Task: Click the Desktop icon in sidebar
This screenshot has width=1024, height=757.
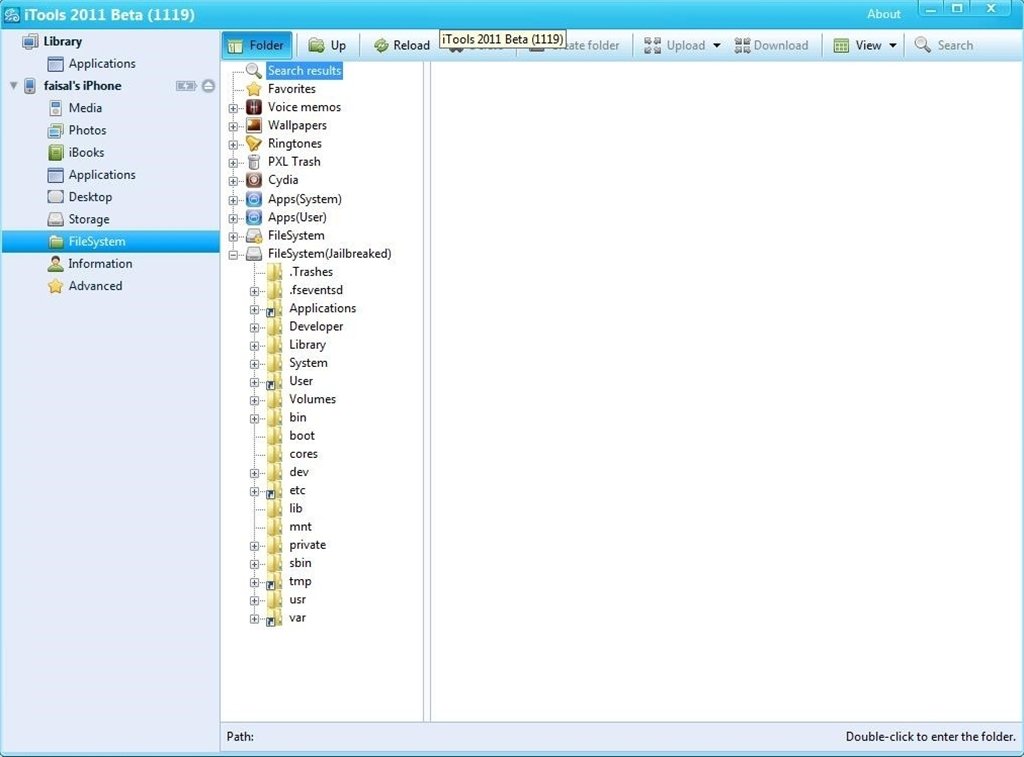Action: (56, 197)
